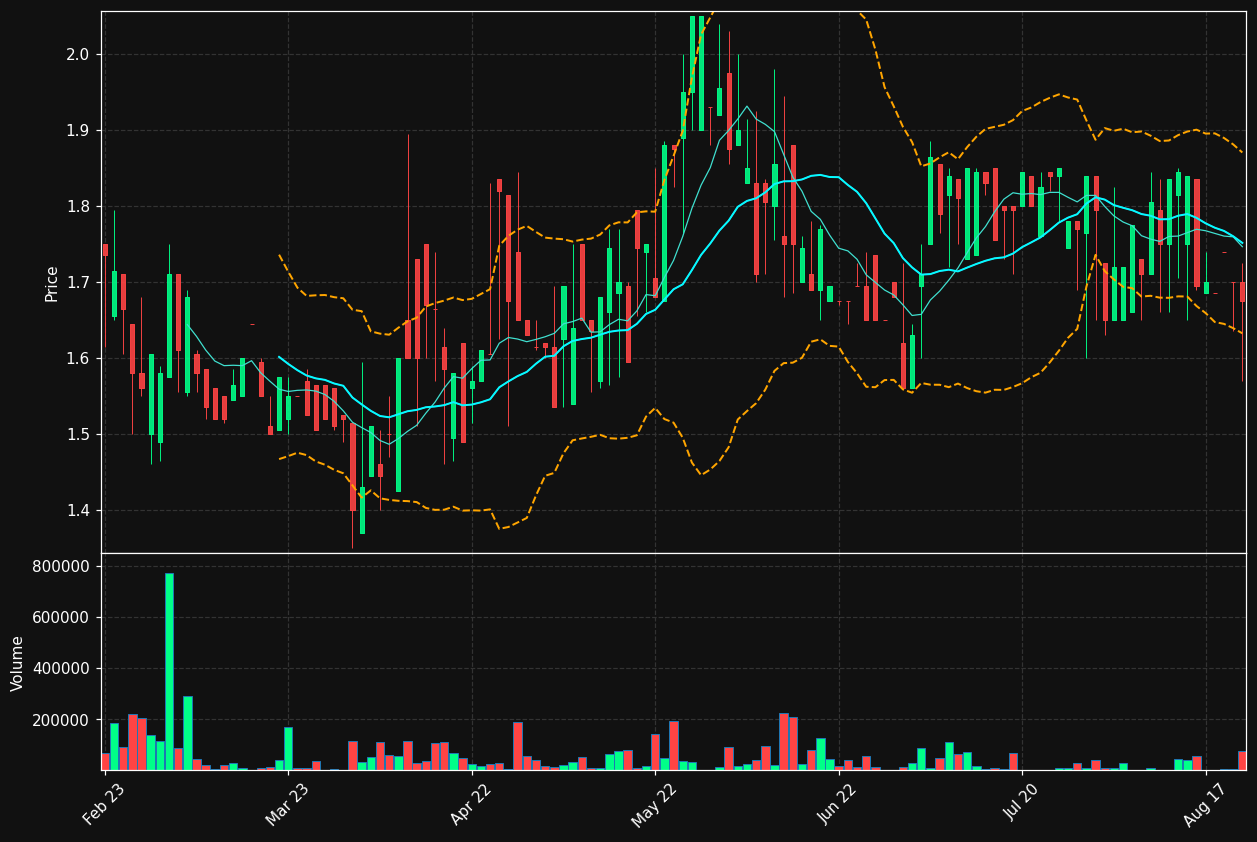The image size is (1257, 842).
Task: Click the 1.6 price axis label
Action: [x=78, y=358]
